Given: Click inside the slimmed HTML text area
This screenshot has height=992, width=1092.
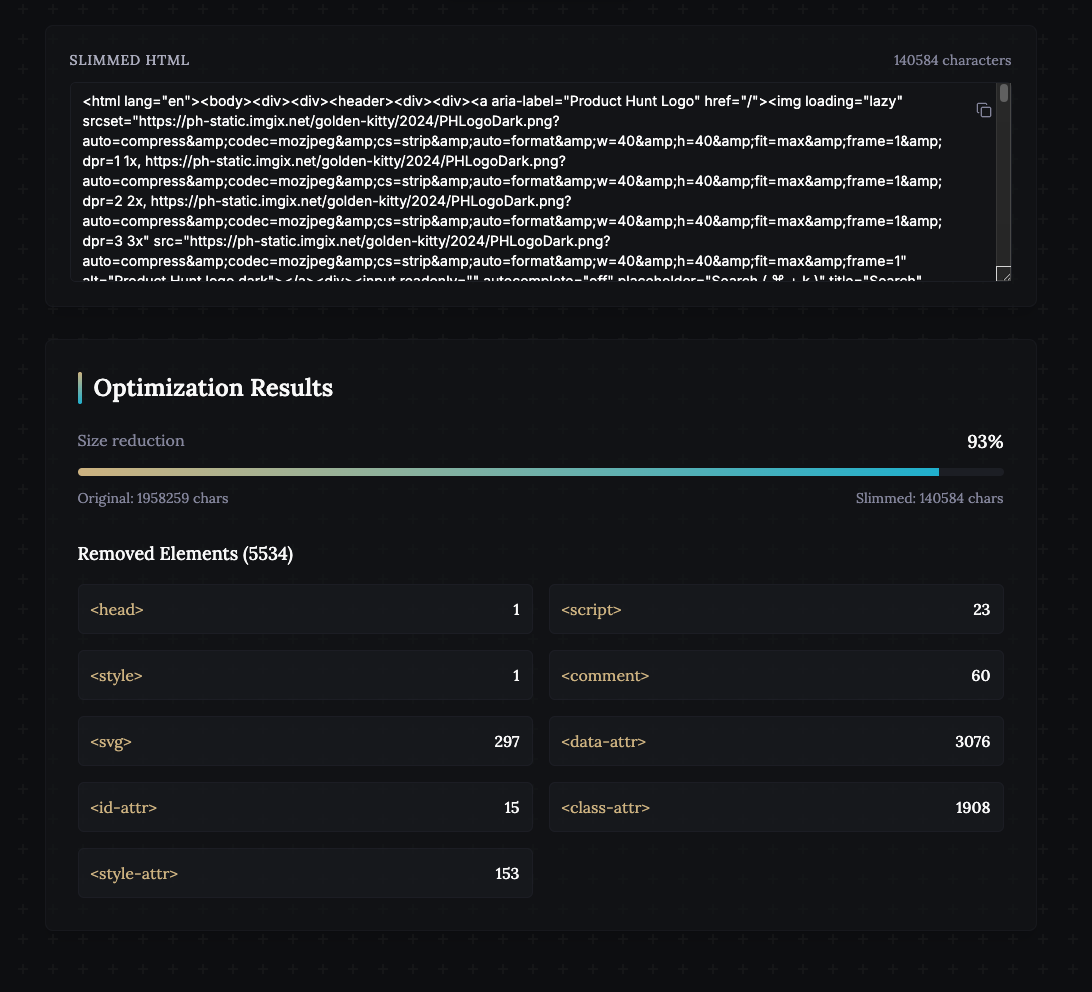Looking at the screenshot, I should click(533, 182).
